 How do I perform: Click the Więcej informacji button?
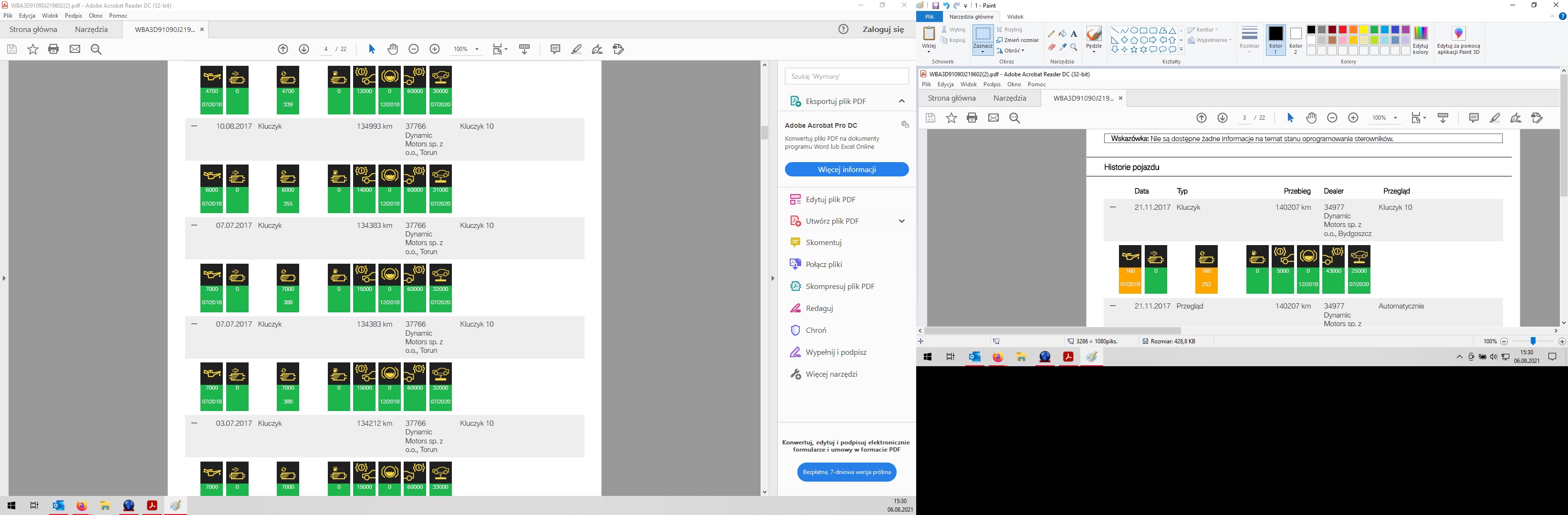pyautogui.click(x=847, y=170)
